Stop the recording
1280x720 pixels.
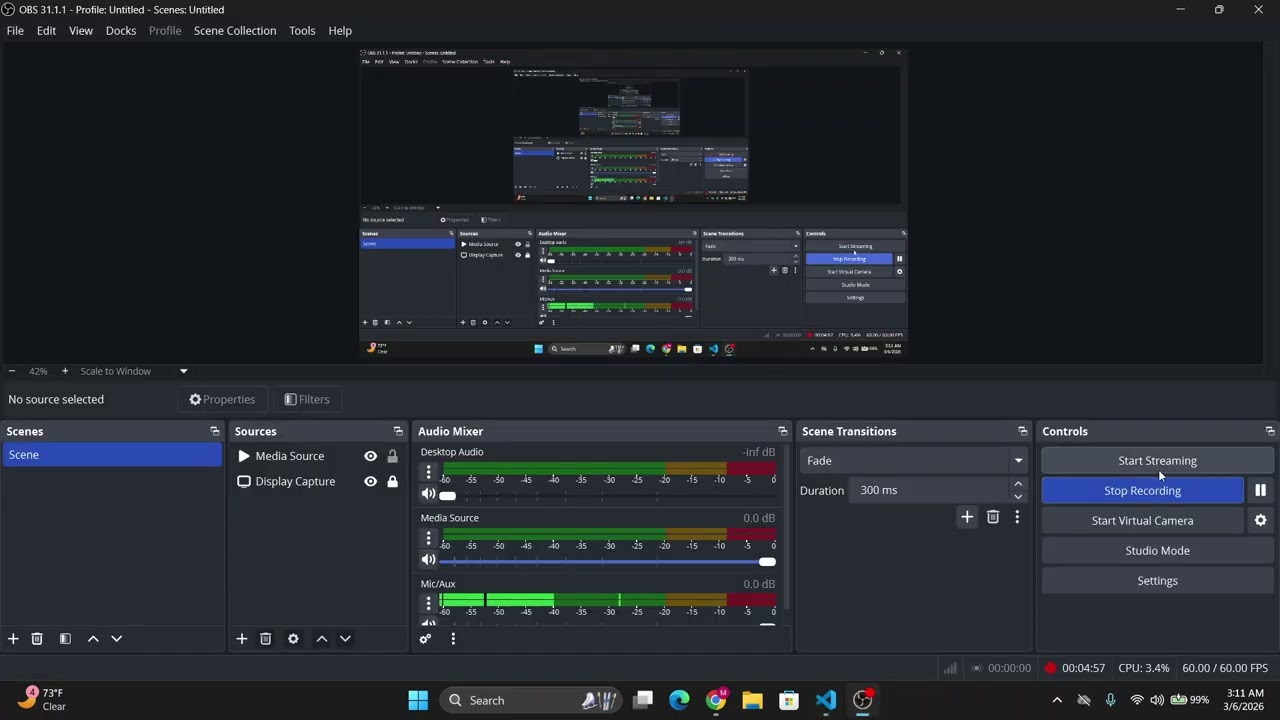(1142, 491)
